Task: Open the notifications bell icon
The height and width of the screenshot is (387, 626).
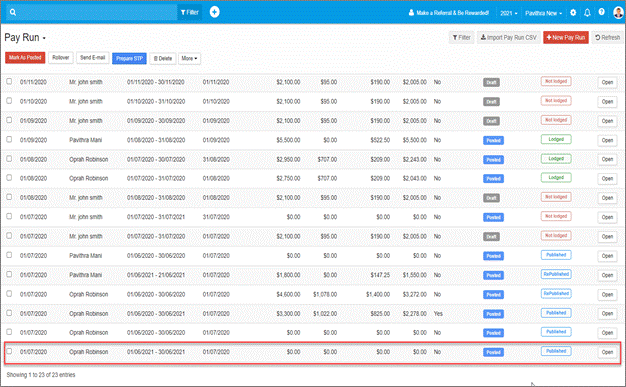Action: [587, 12]
